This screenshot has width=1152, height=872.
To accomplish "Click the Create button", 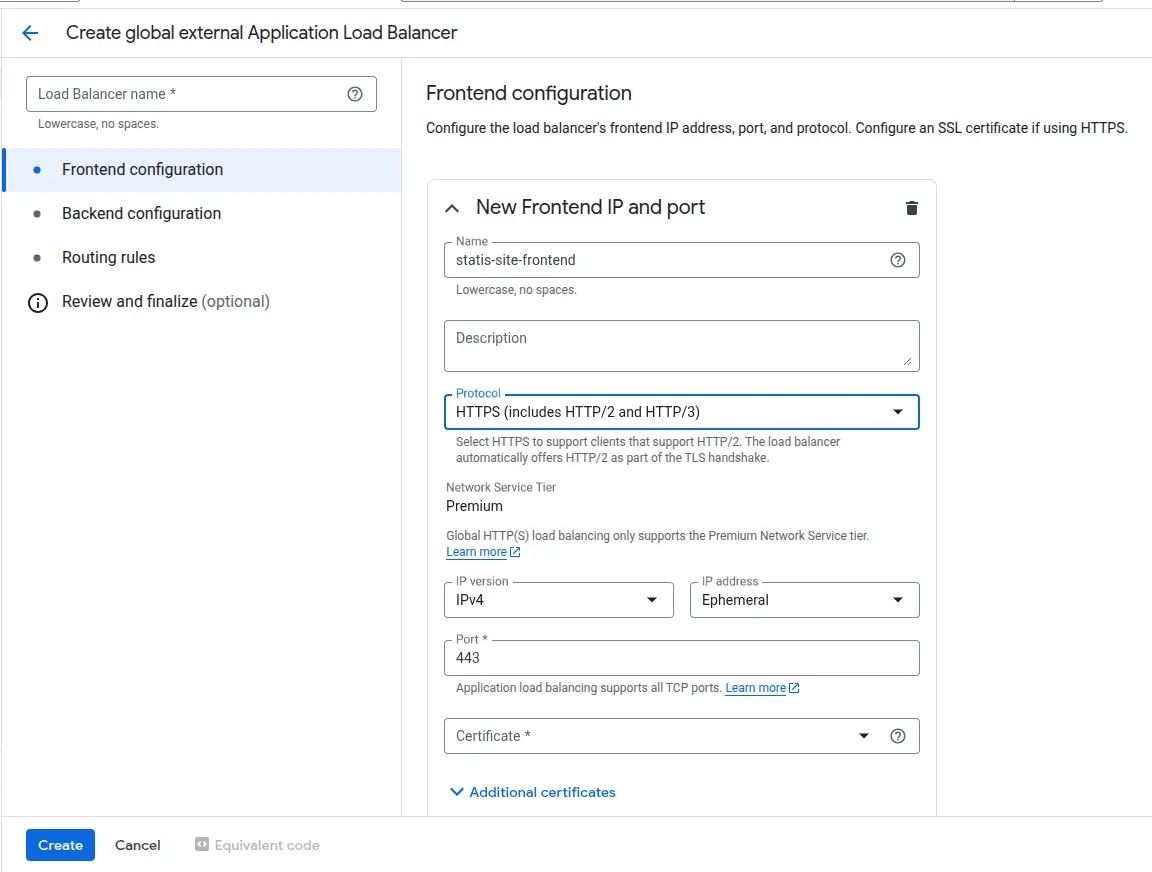I will coord(59,845).
